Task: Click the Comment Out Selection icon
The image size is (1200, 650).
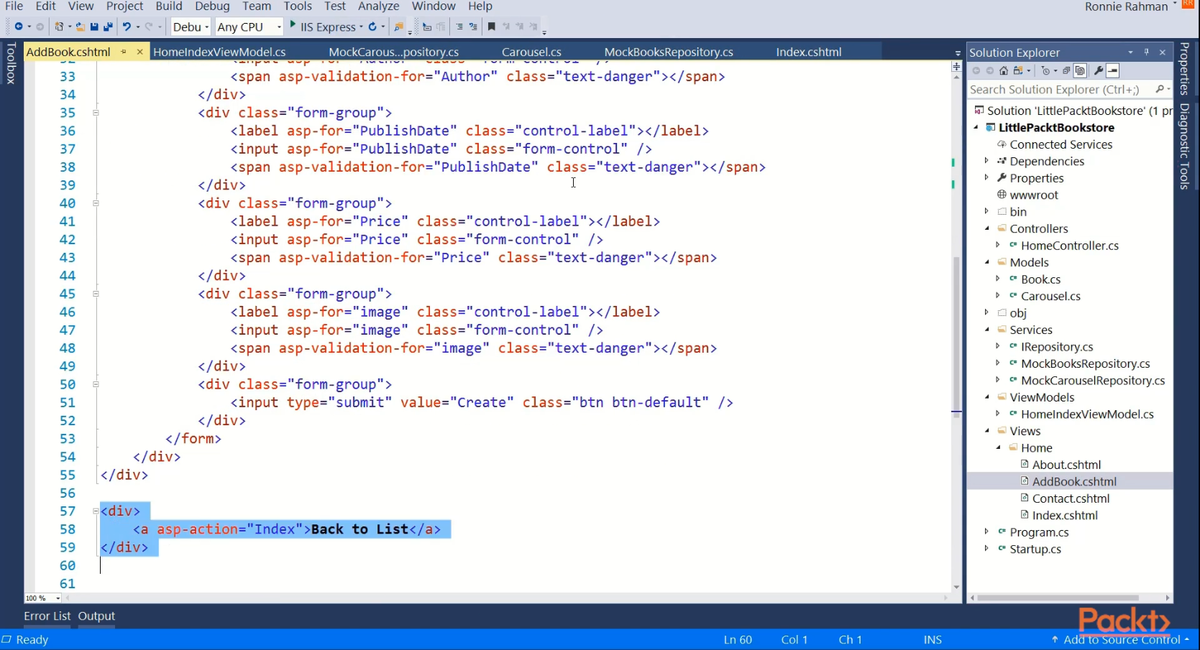Action: click(459, 26)
